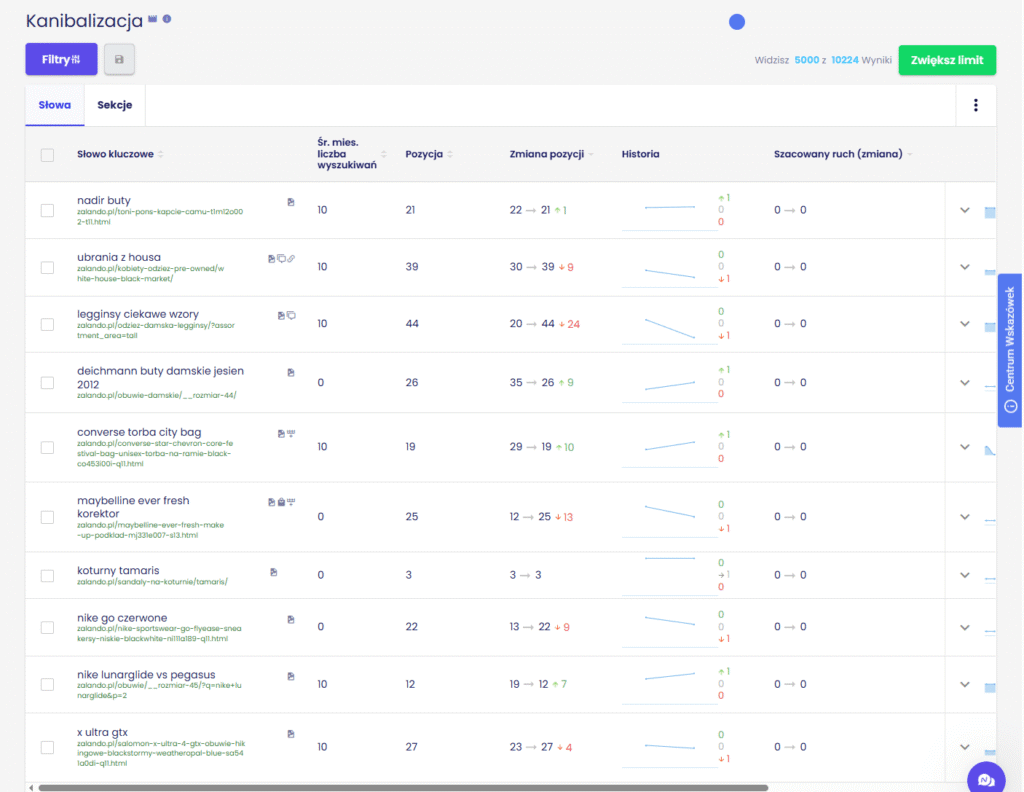Viewport: 1024px width, 792px height.
Task: Expand the legginsy ciekawe wzory row
Action: (x=965, y=324)
